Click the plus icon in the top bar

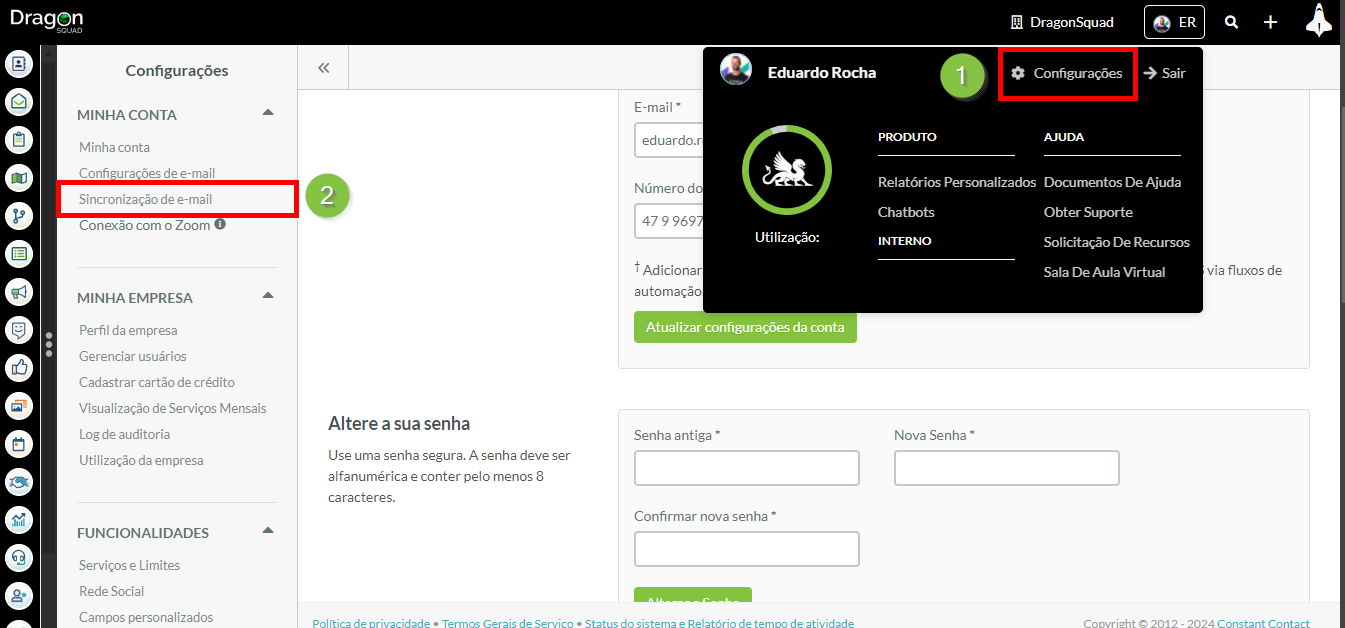coord(1270,22)
